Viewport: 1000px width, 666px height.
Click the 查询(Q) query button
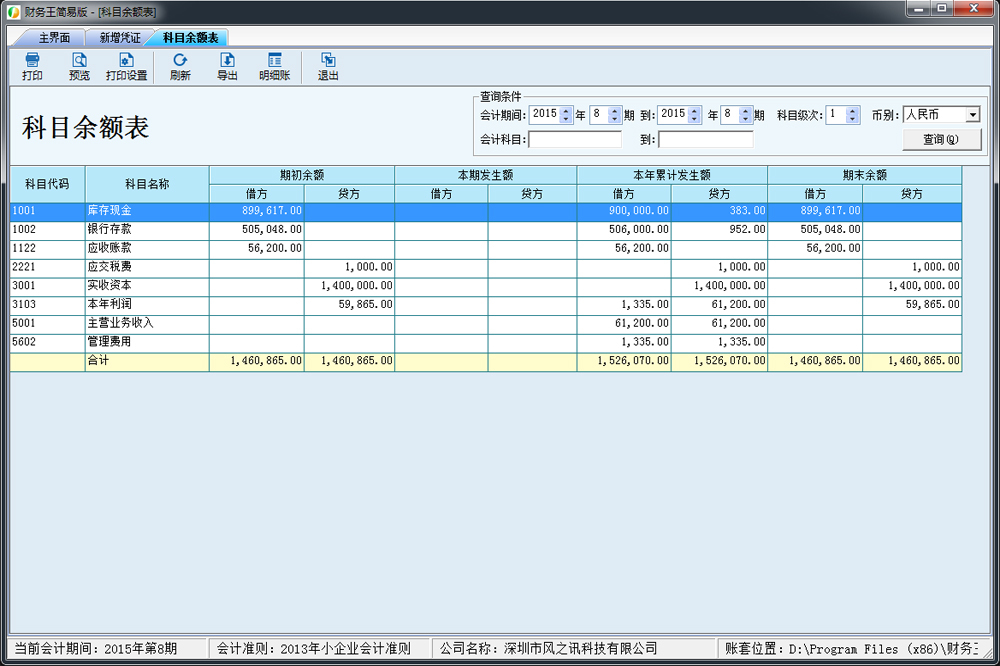click(941, 140)
